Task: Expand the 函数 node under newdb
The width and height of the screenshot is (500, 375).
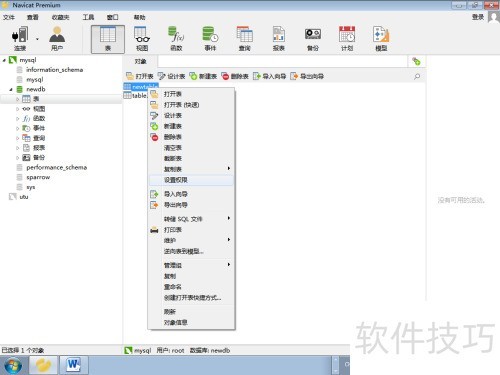Action: coord(17,118)
